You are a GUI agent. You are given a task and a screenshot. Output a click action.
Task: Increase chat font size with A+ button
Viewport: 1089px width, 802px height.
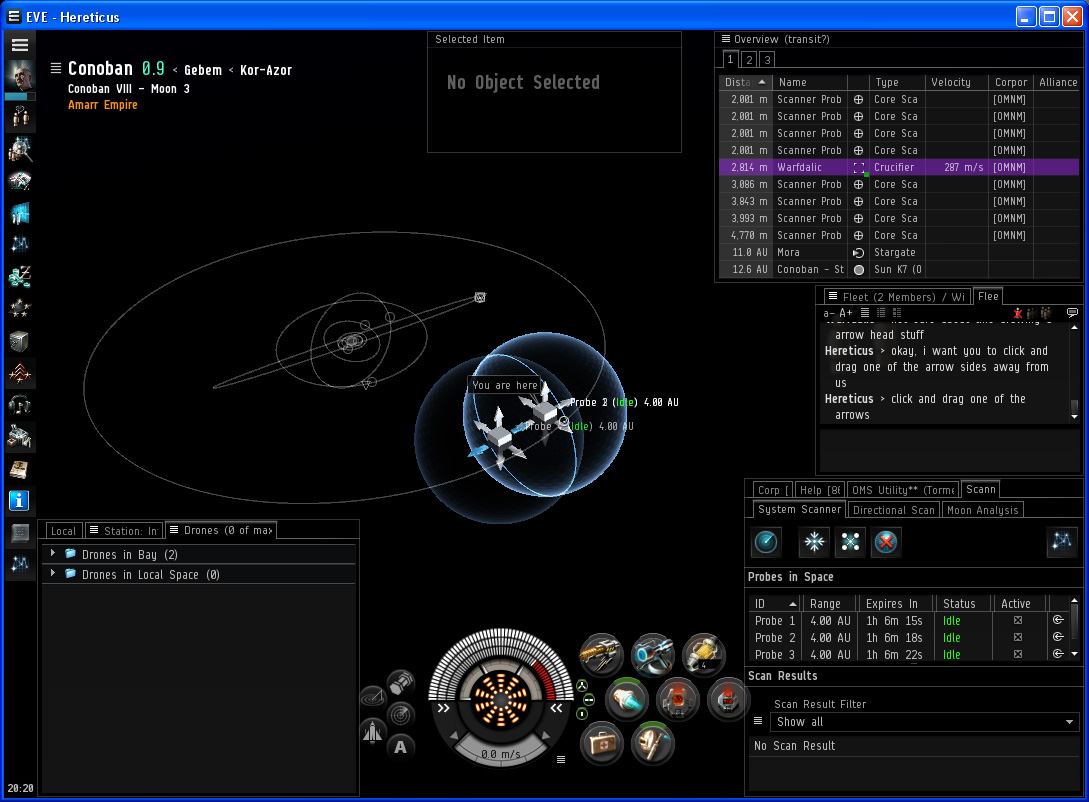pyautogui.click(x=845, y=312)
